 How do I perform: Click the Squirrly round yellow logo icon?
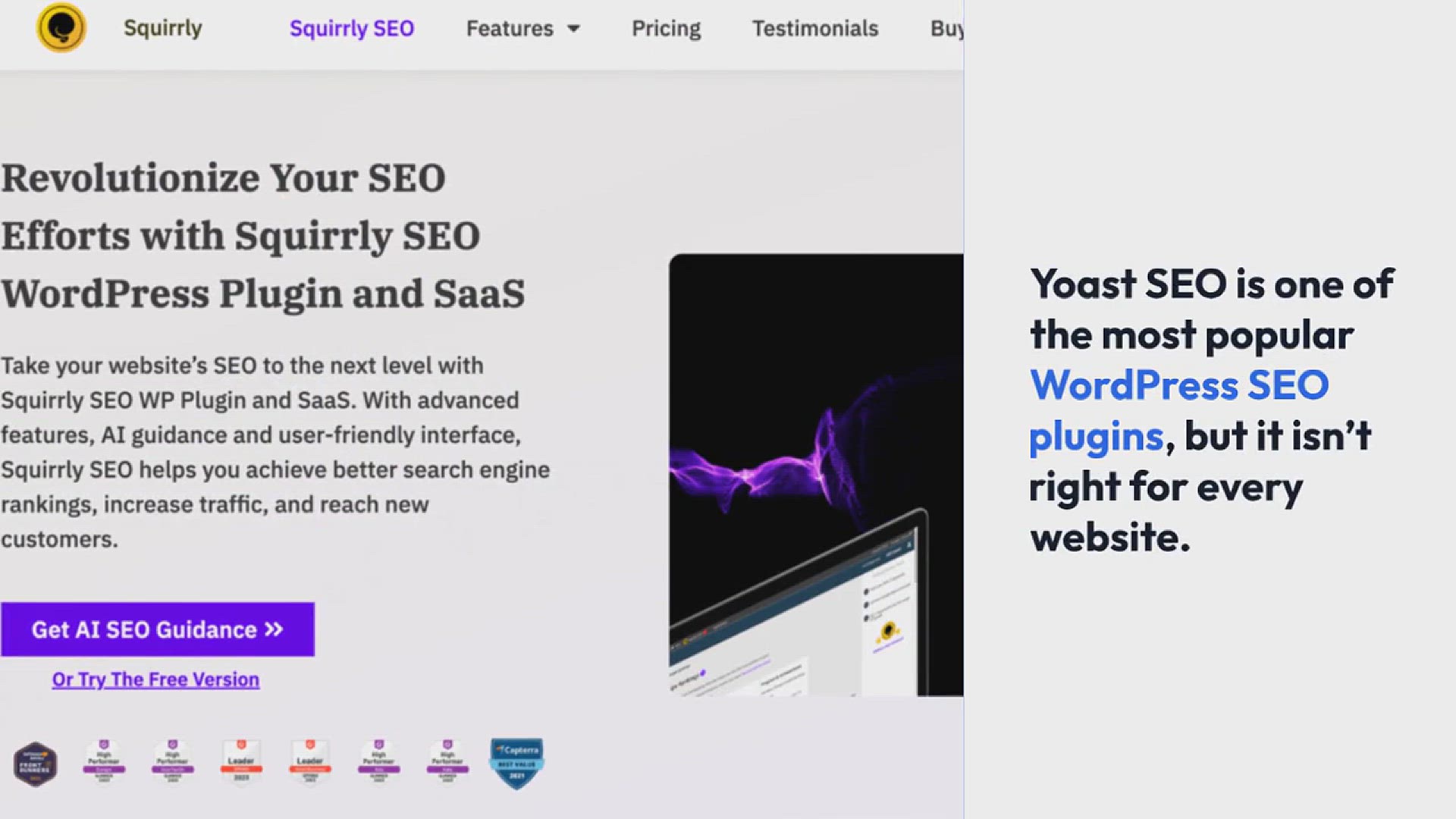61,28
